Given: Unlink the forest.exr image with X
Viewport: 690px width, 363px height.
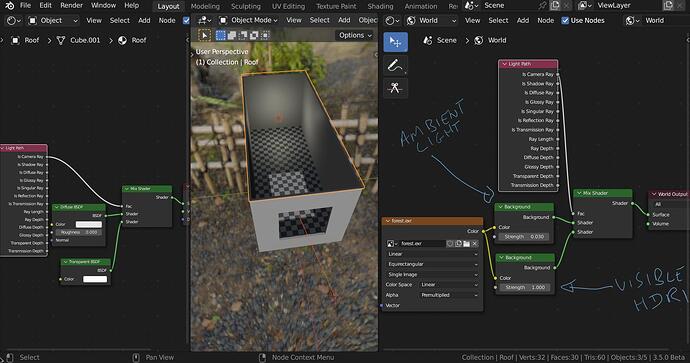Looking at the screenshot, I should pos(475,243).
